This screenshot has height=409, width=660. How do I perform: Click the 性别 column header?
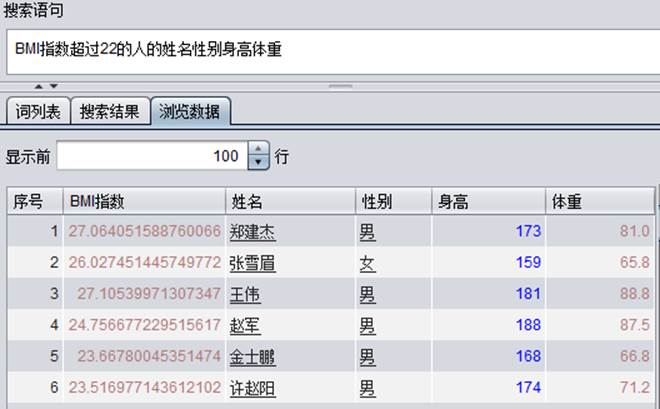click(393, 201)
